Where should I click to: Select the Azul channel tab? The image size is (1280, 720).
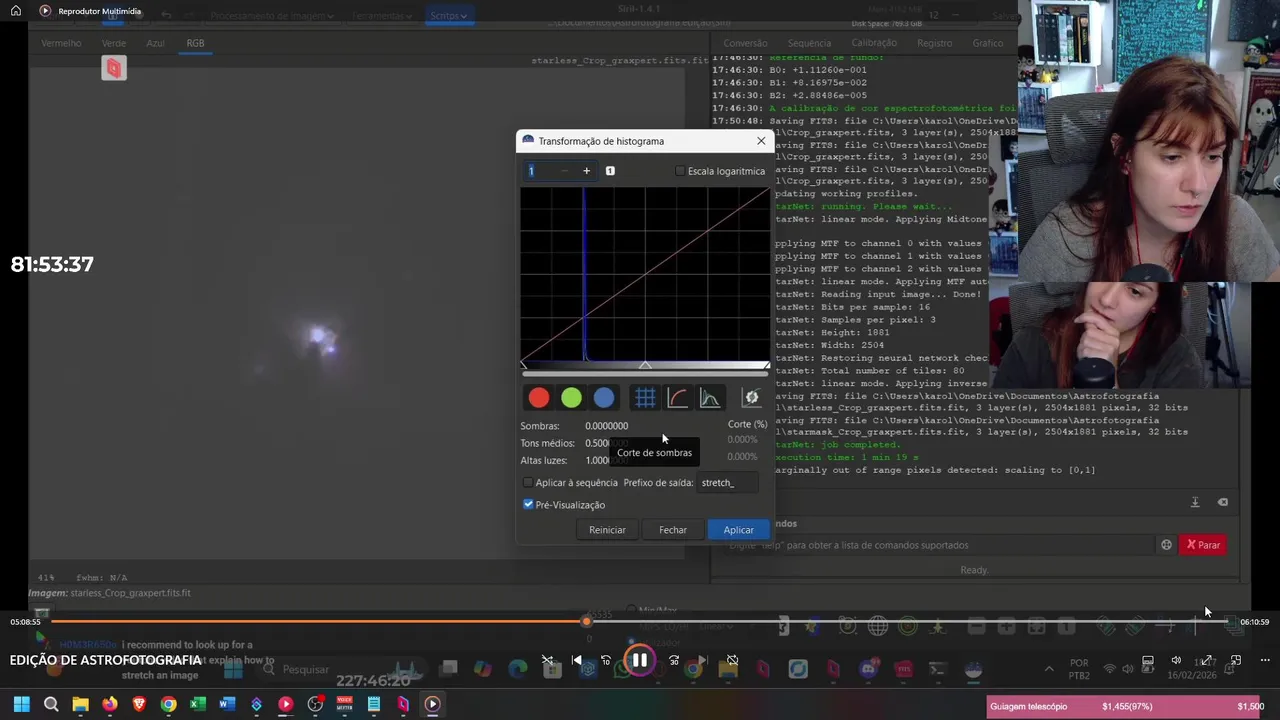click(x=155, y=43)
